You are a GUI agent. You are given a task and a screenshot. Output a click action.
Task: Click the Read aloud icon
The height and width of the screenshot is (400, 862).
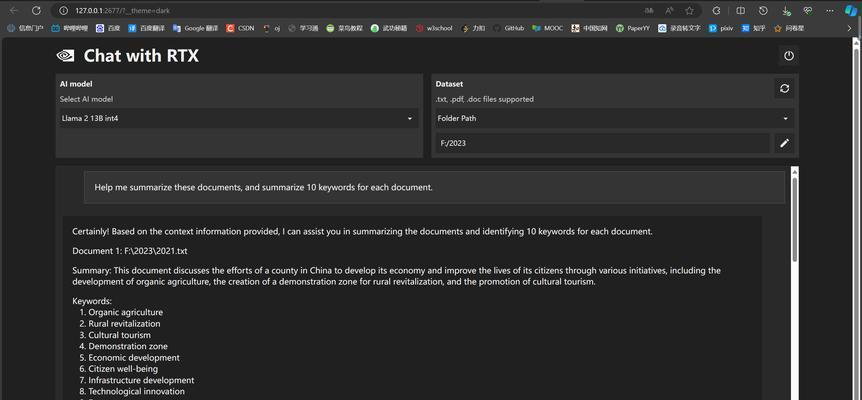tap(669, 10)
